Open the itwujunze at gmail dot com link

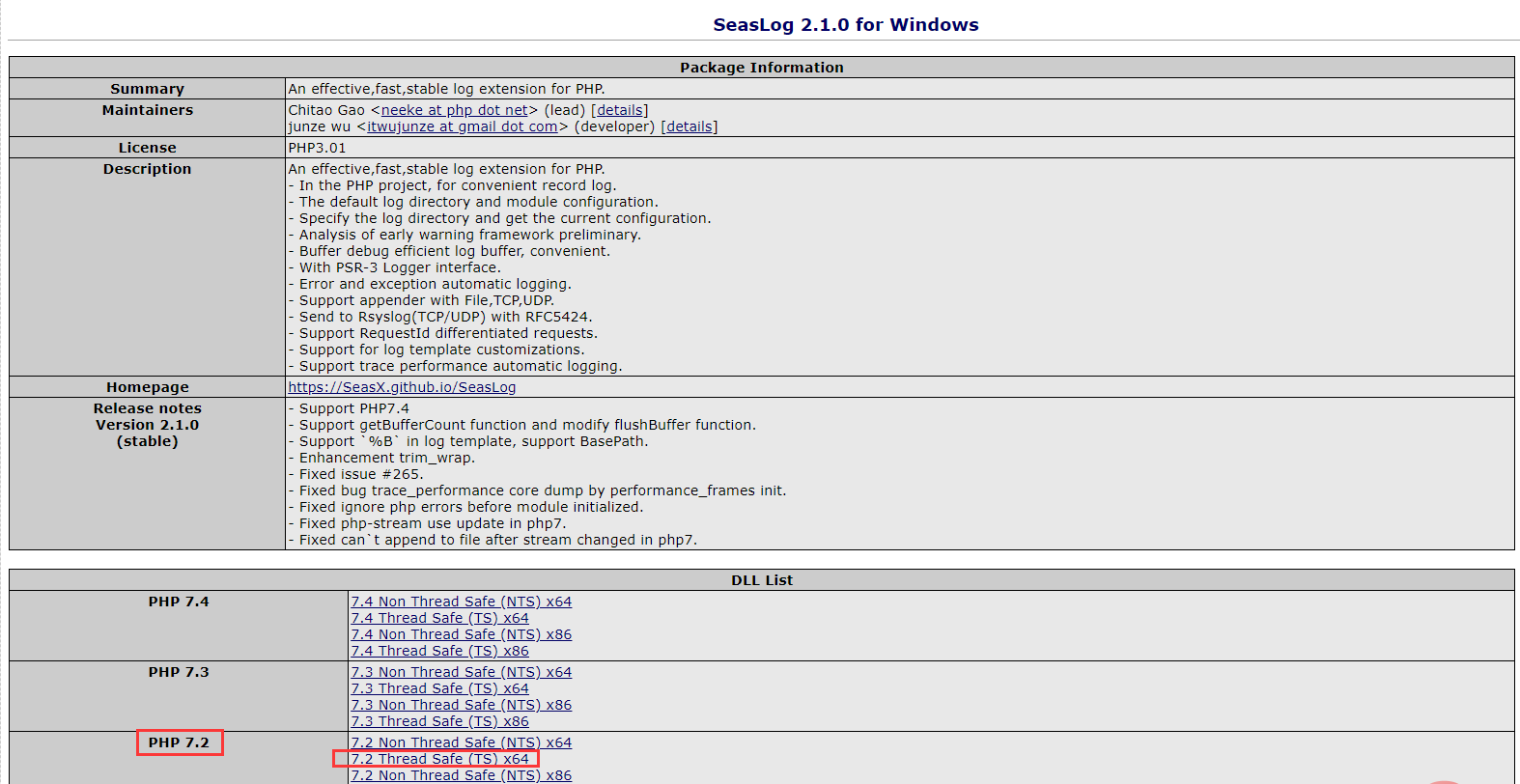coord(463,126)
